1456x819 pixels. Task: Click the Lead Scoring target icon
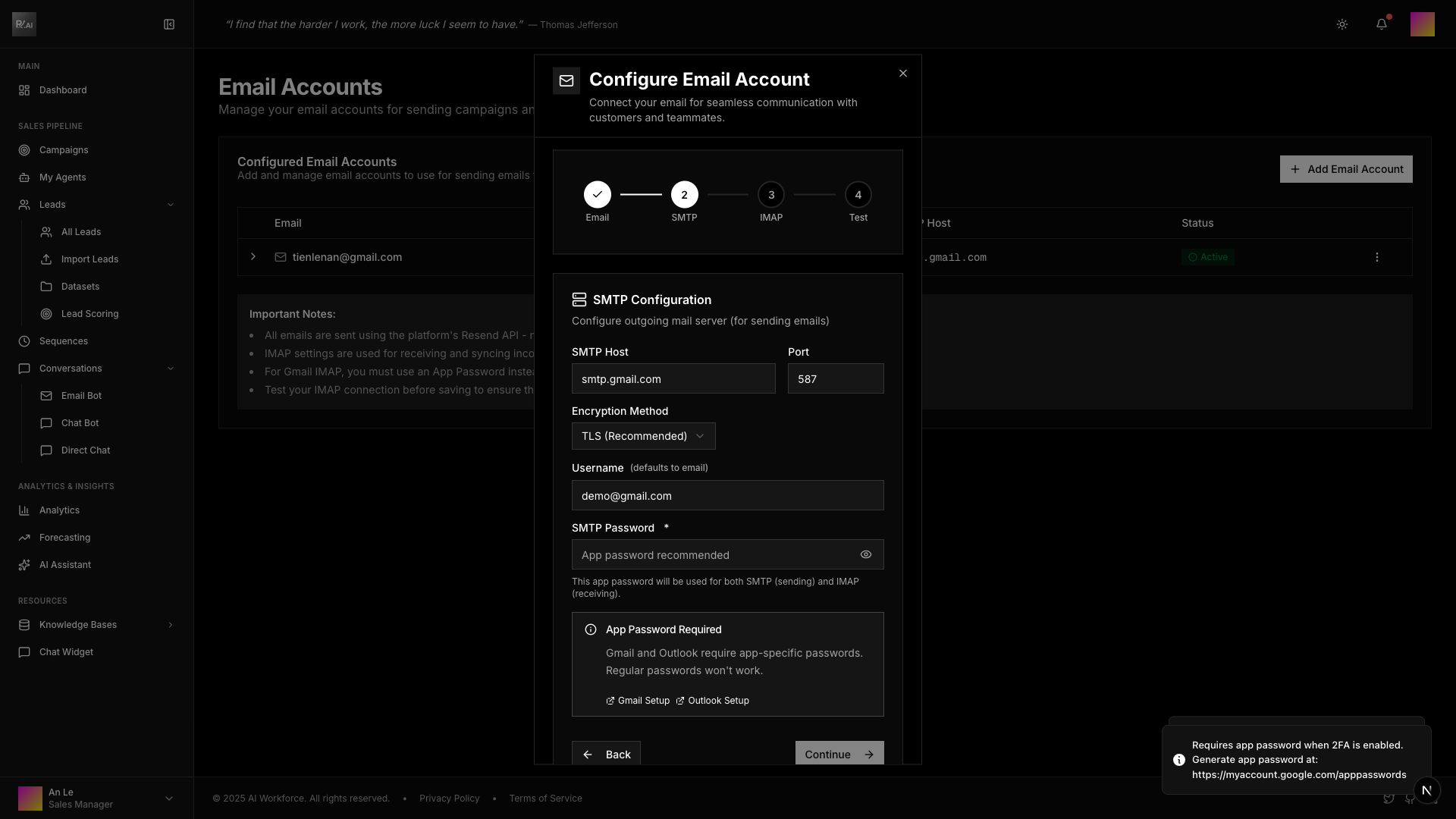46,314
